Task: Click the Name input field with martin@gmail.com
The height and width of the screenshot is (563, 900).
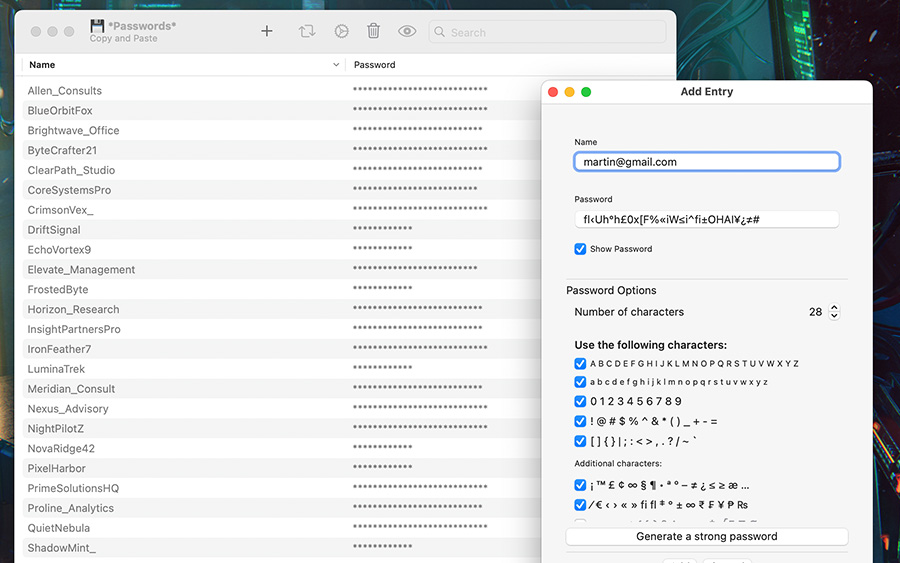Action: 706,162
